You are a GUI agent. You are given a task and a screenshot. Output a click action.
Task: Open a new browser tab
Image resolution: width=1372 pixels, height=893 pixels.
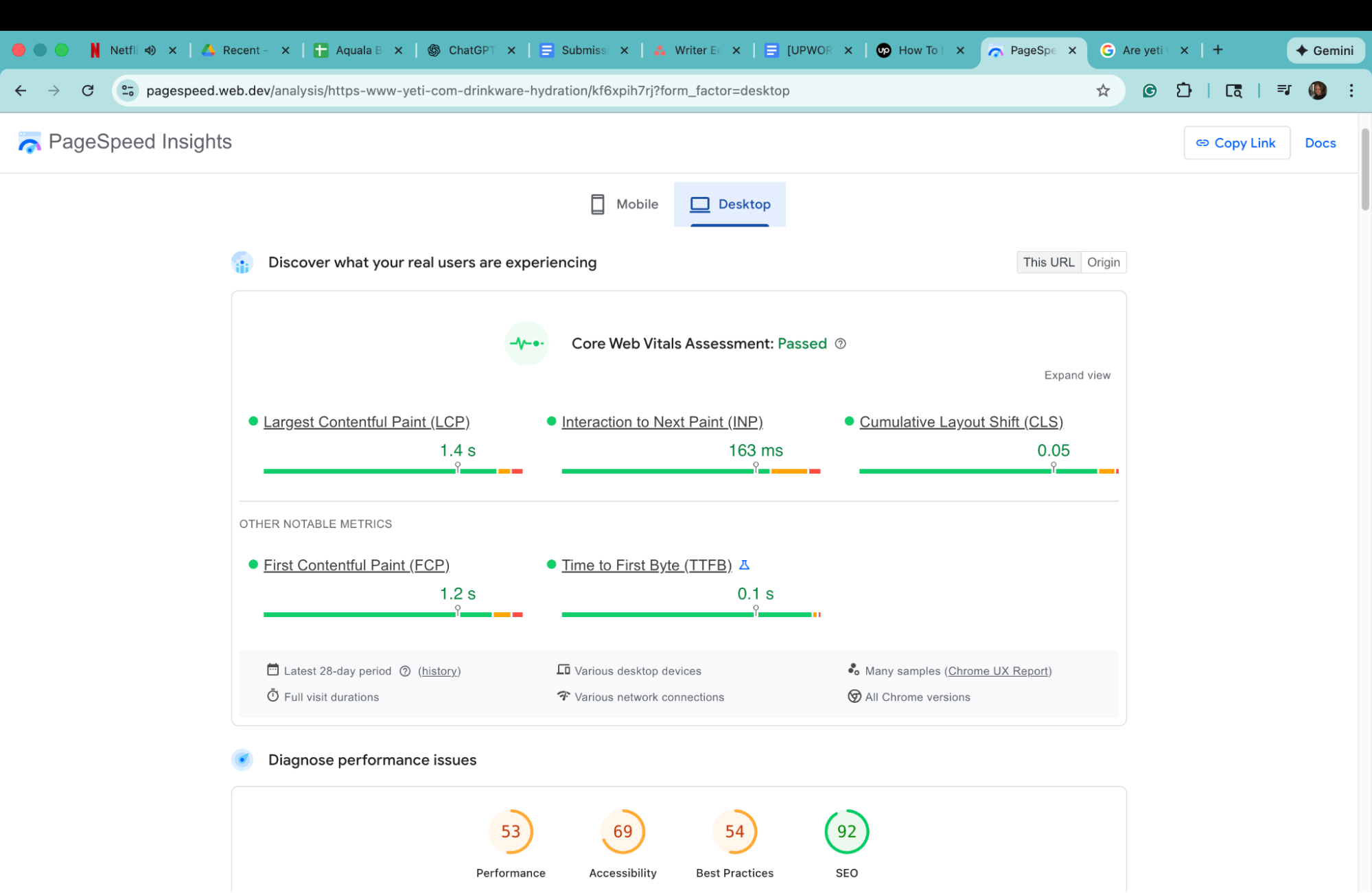pyautogui.click(x=1218, y=49)
